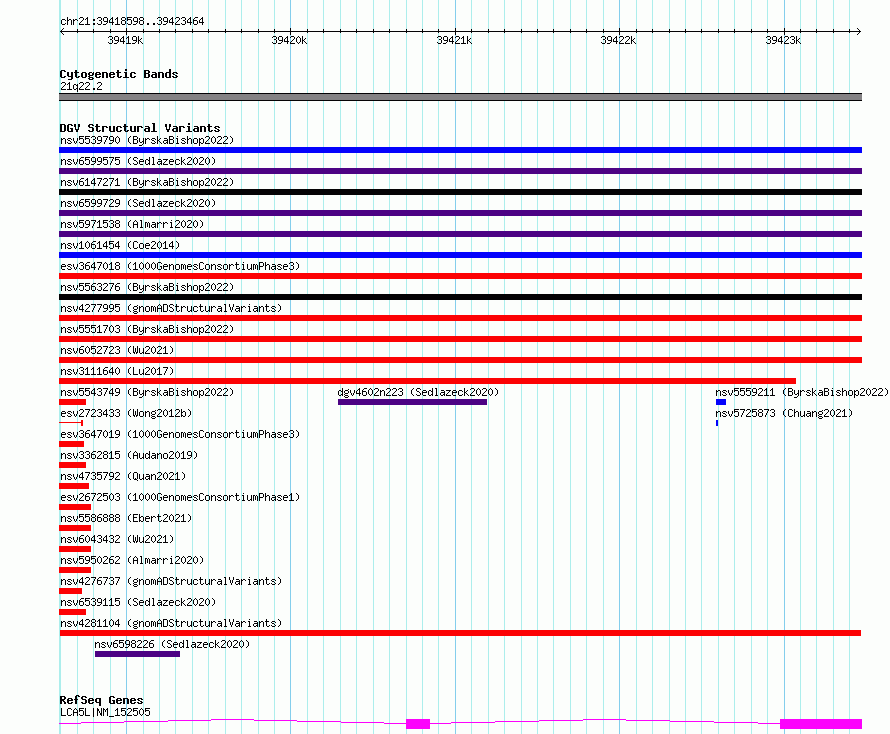Click the gray 21q22.2 cytogenetic band bar
This screenshot has height=734, width=890.
tap(460, 97)
